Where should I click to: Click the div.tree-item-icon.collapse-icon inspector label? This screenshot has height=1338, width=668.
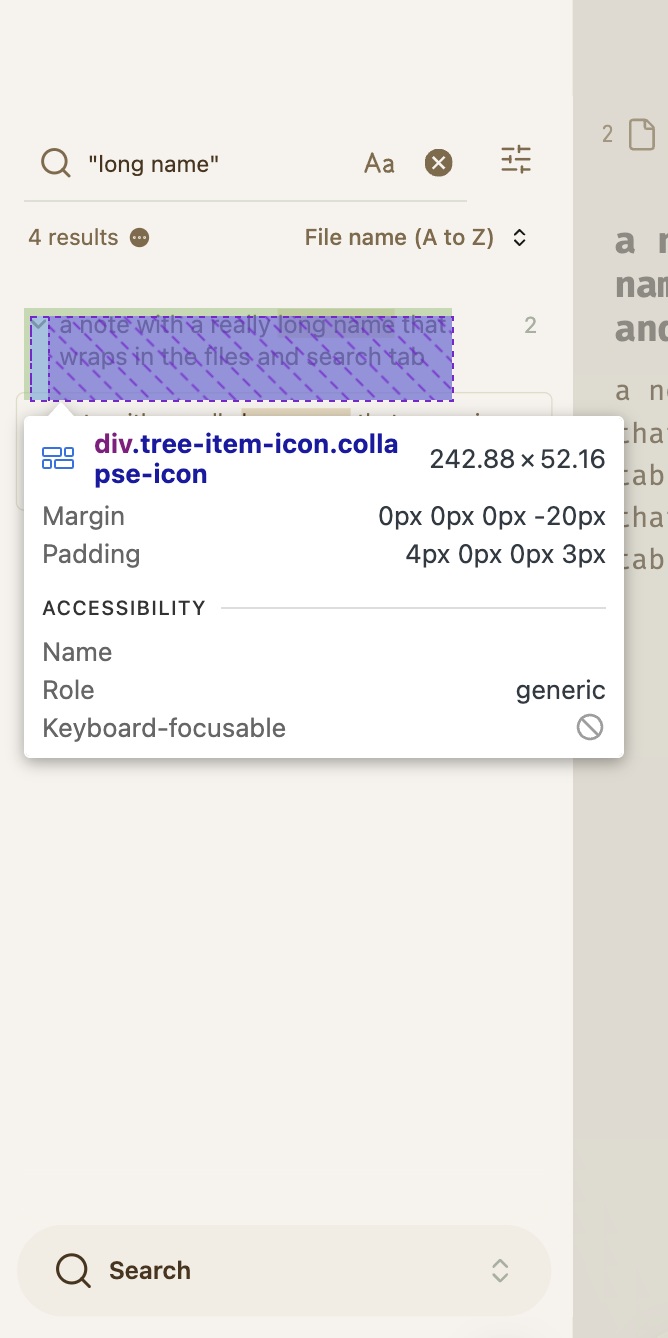click(246, 459)
